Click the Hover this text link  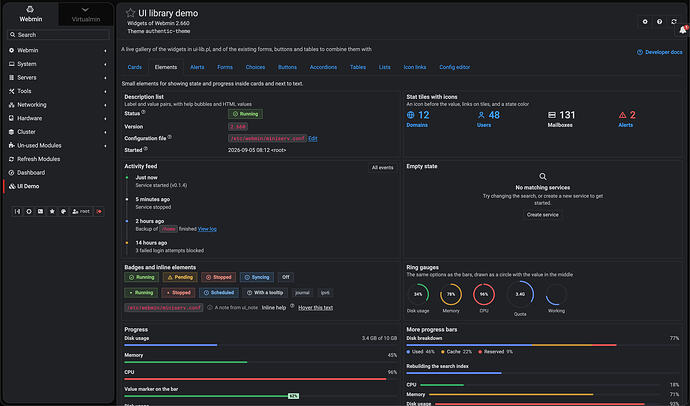click(316, 308)
